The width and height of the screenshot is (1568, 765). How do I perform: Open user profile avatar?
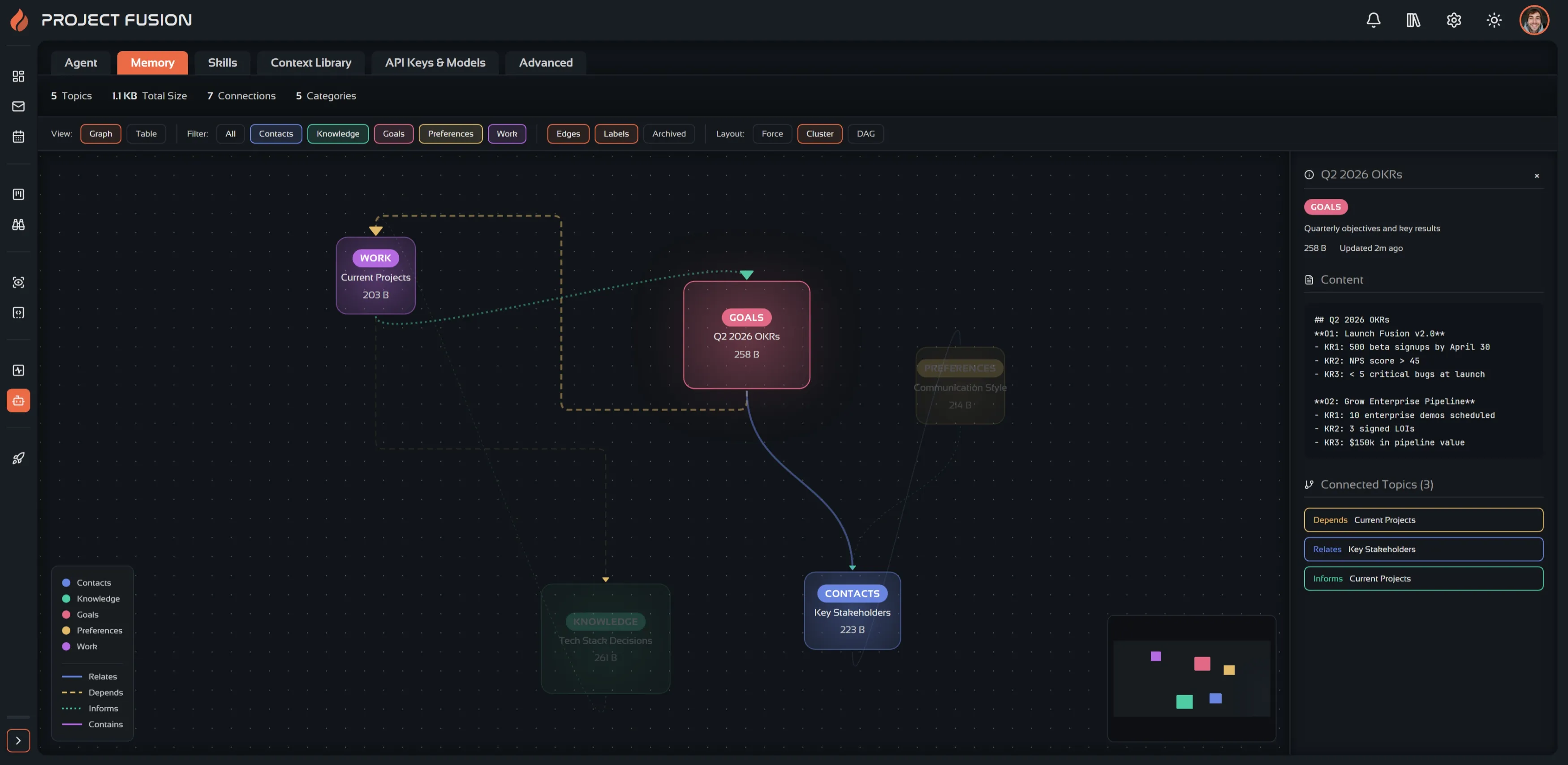pos(1534,20)
